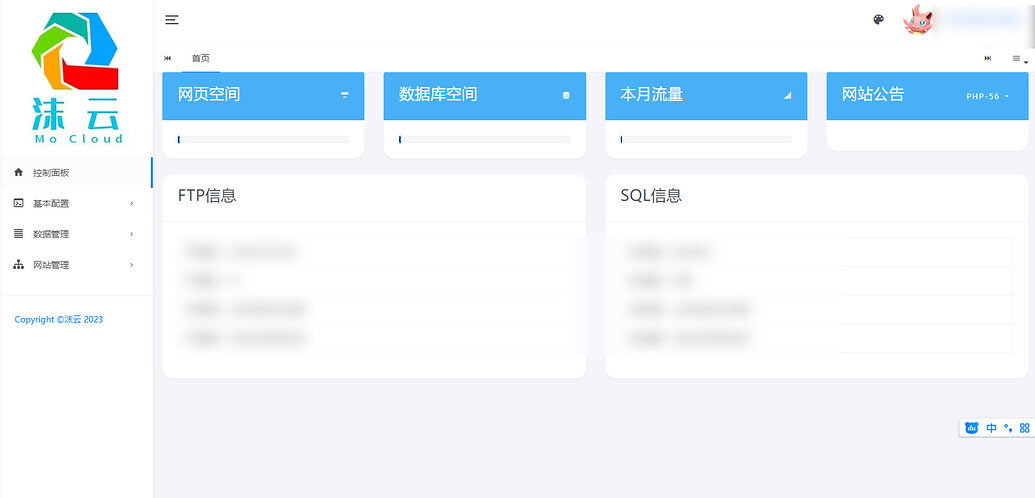Click the IME punctuation mode icon
Screen dimensions: 1035x498
(x=1008, y=428)
